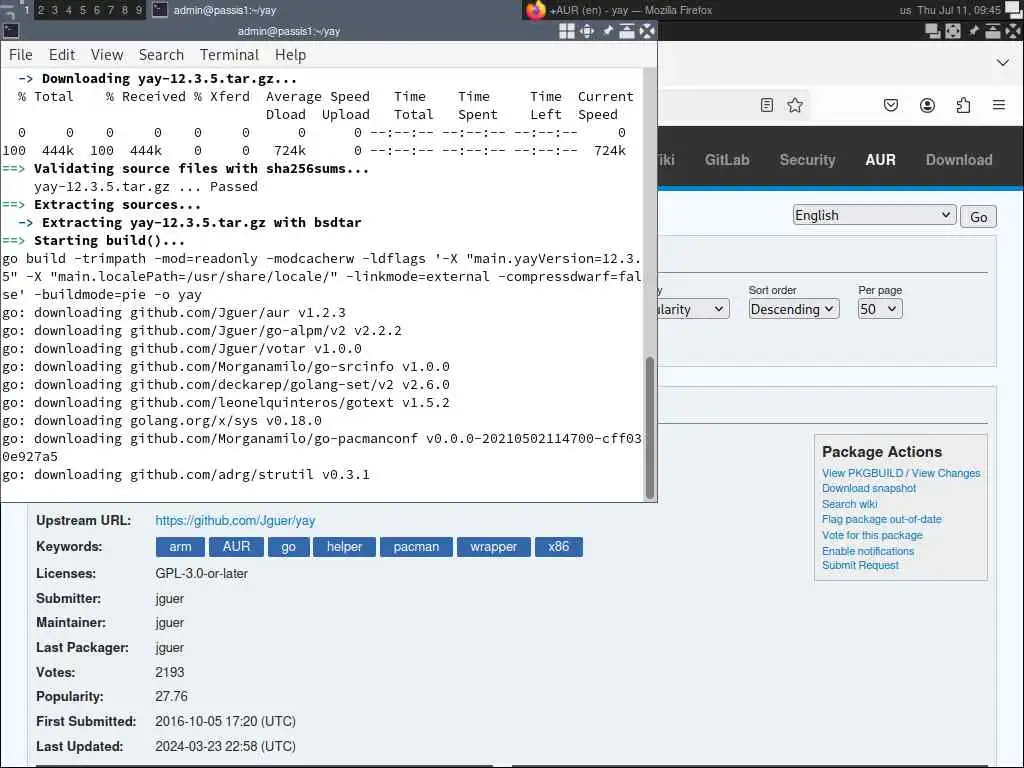Click the pin icon in terminal title bar

pos(607,31)
